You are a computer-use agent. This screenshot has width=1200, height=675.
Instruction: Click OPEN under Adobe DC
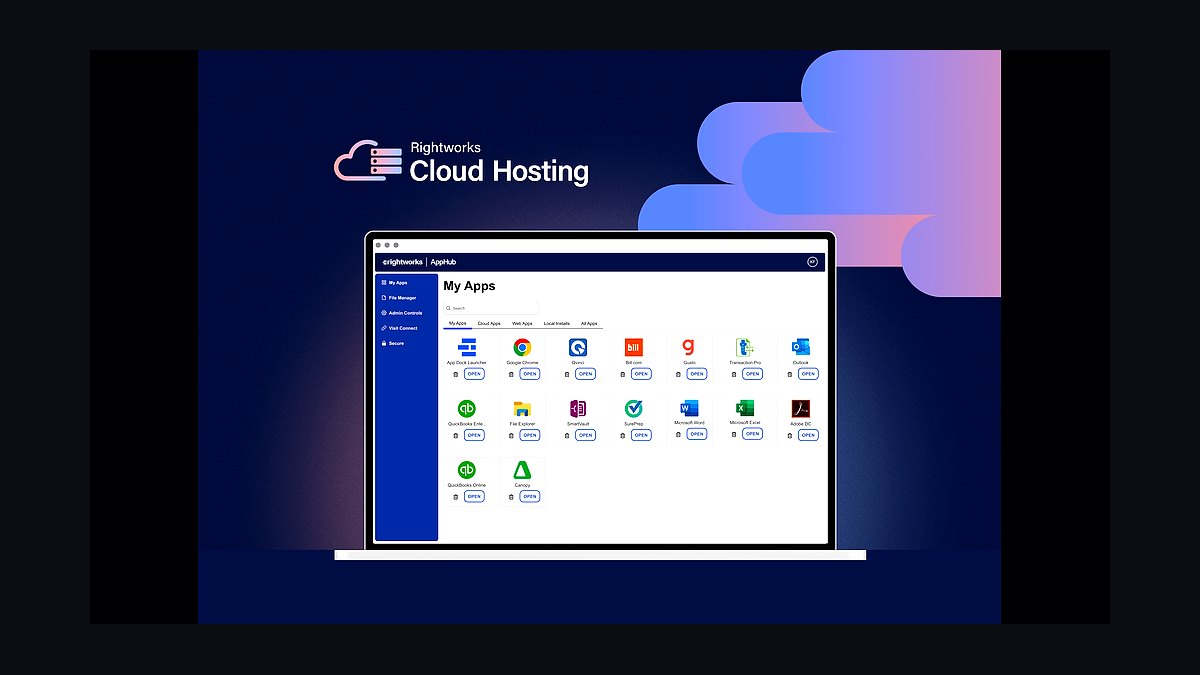[809, 435]
